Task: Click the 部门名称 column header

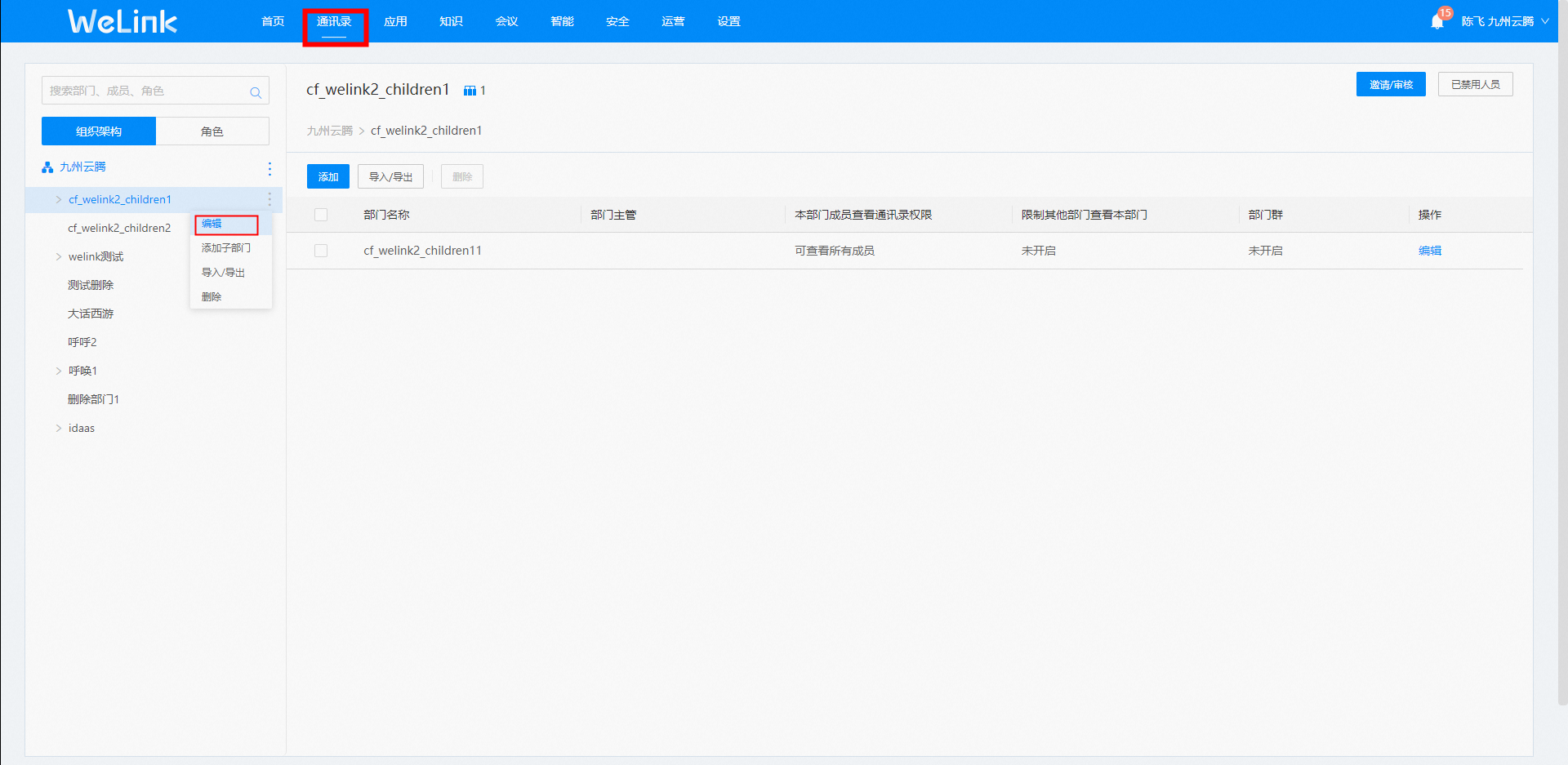Action: [386, 215]
